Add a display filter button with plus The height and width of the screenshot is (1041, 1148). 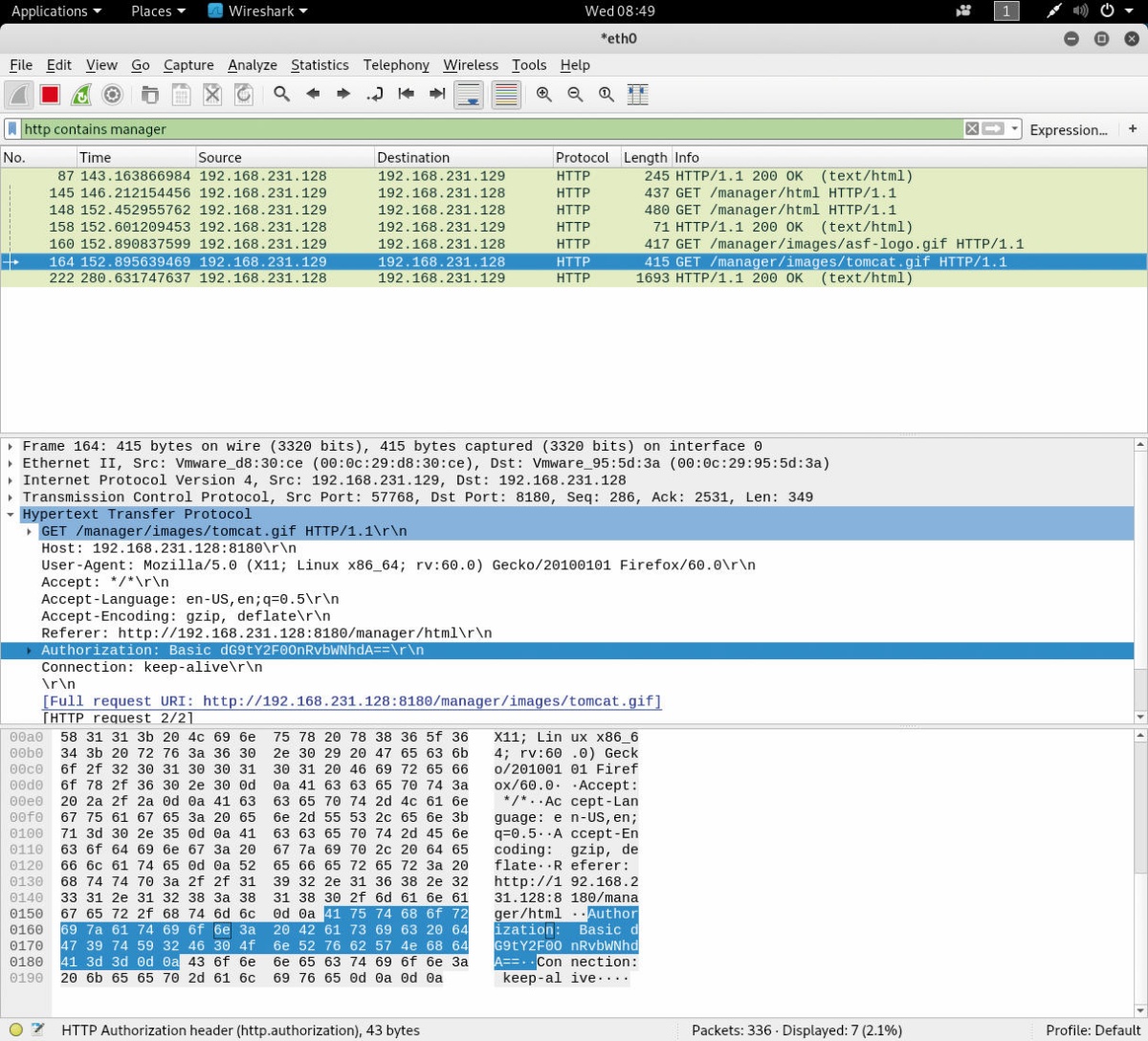1133,129
